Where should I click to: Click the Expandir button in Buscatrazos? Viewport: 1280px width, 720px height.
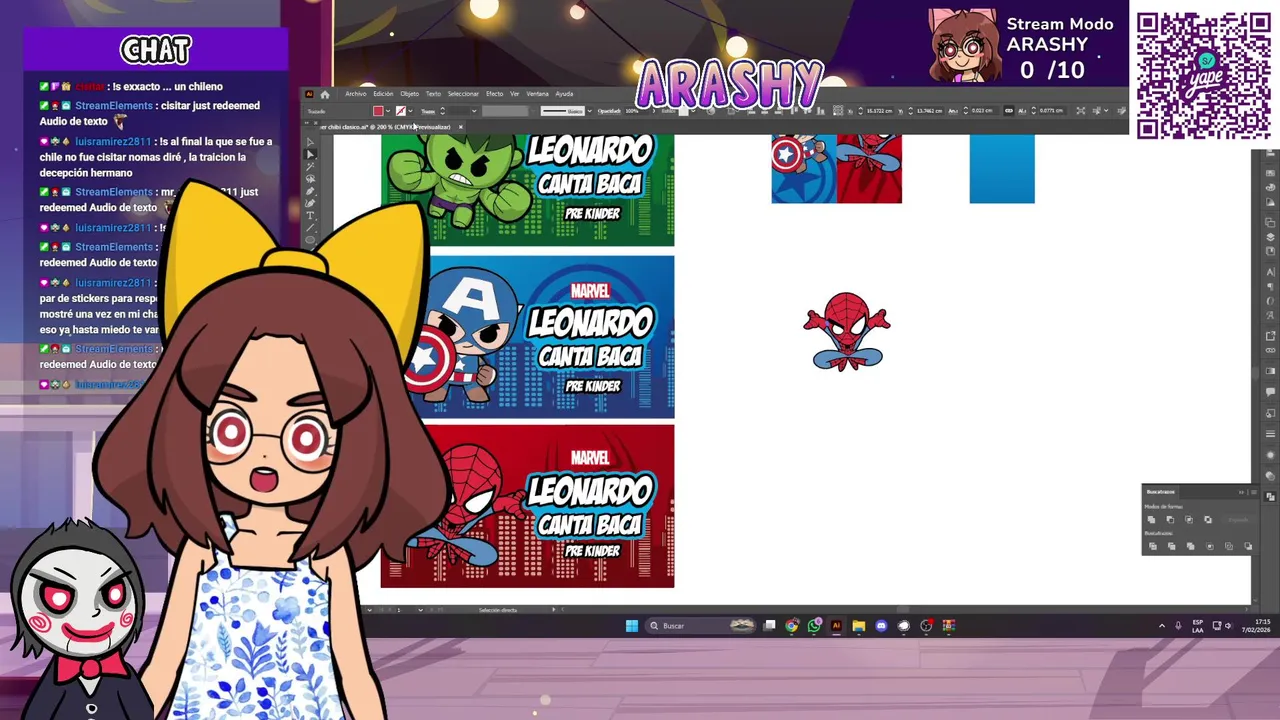(x=1238, y=520)
